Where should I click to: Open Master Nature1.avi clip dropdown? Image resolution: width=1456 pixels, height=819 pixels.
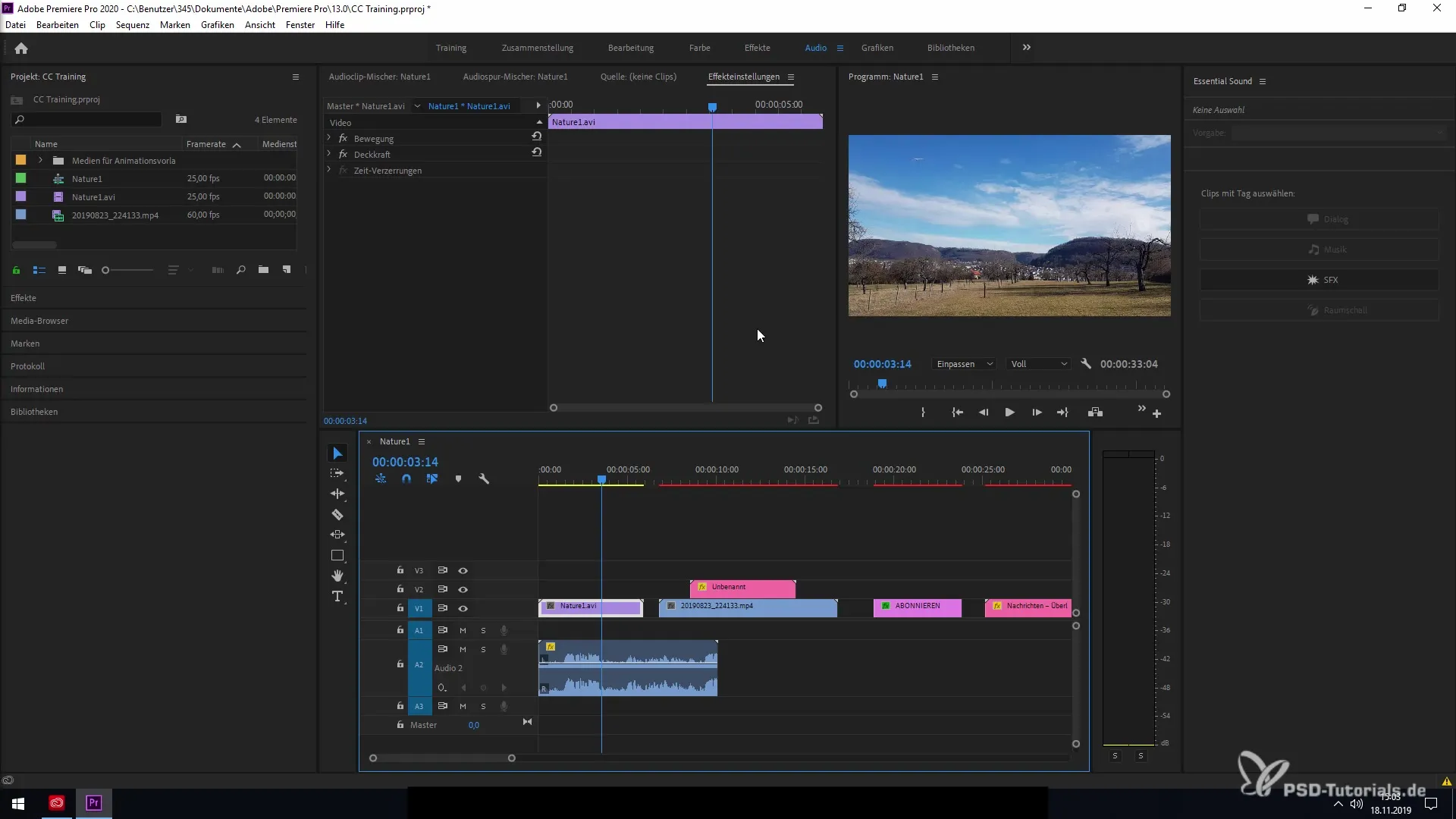(417, 106)
